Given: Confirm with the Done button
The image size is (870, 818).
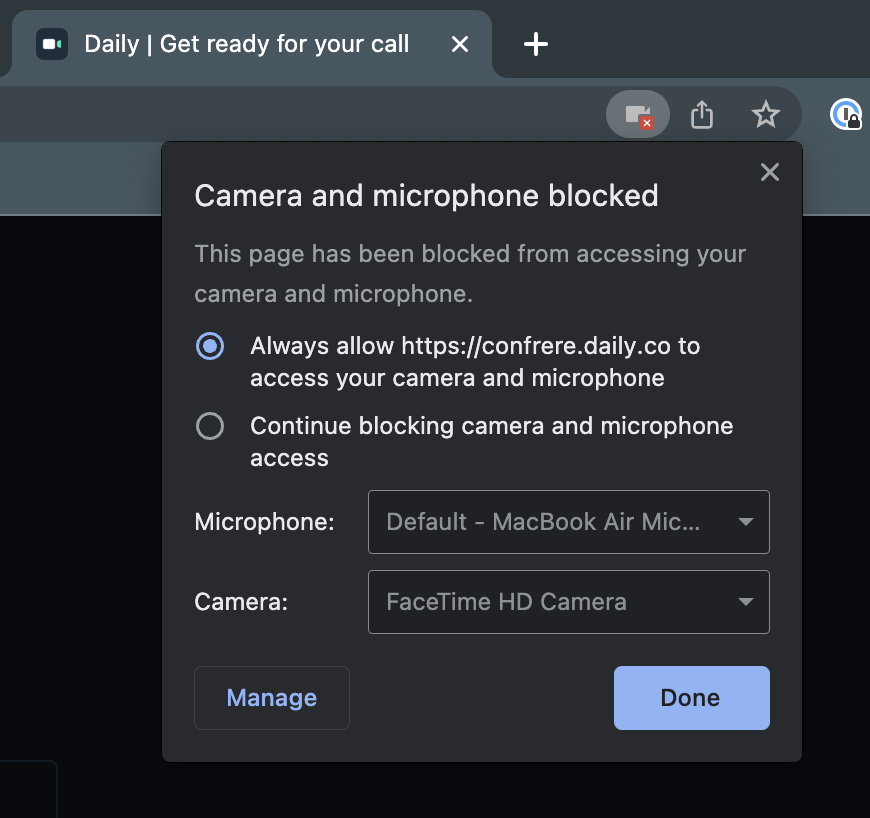Looking at the screenshot, I should click(x=691, y=698).
